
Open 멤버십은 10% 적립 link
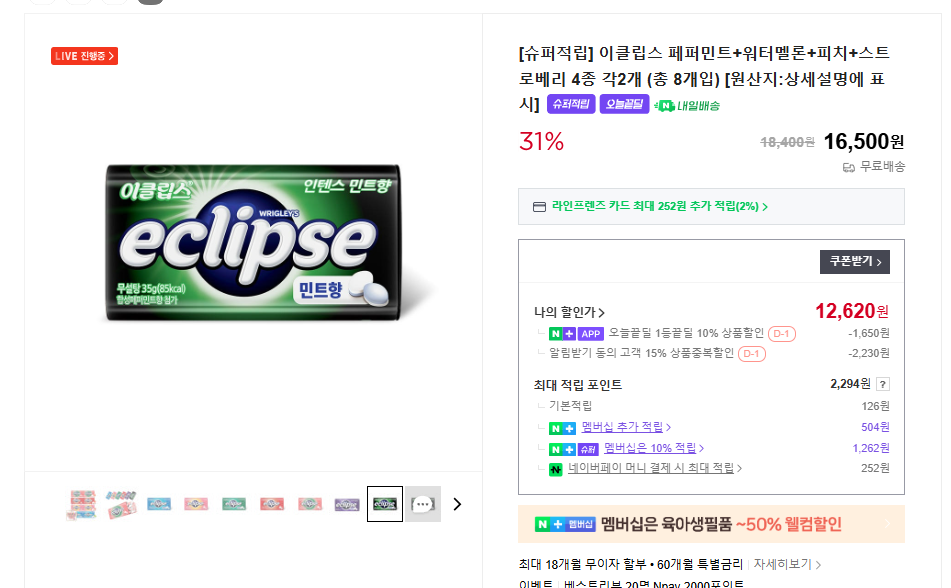[x=652, y=448]
